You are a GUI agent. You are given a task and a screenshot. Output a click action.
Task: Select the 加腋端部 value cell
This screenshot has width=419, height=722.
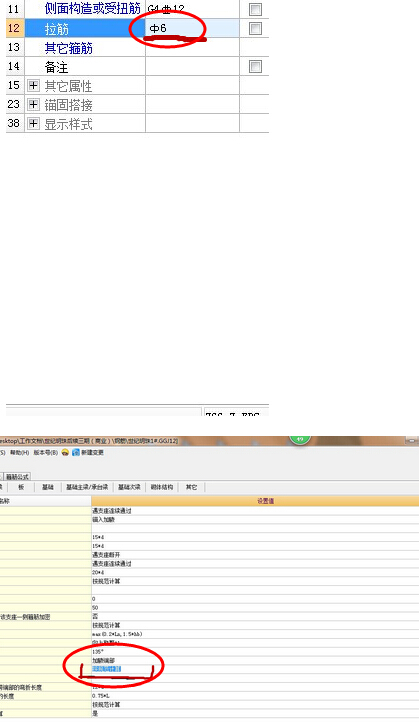coord(255,661)
